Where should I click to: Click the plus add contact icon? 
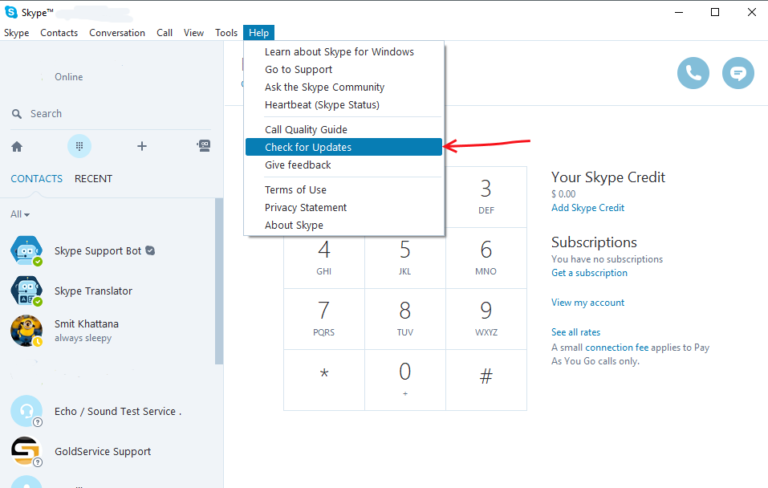142,146
